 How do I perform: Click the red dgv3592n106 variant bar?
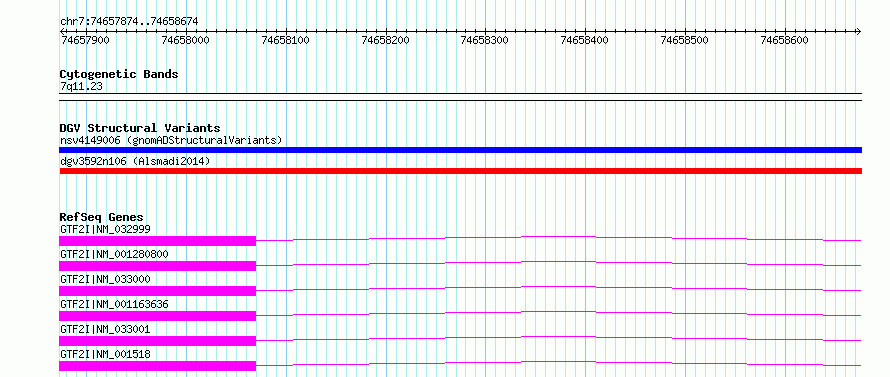click(x=460, y=171)
